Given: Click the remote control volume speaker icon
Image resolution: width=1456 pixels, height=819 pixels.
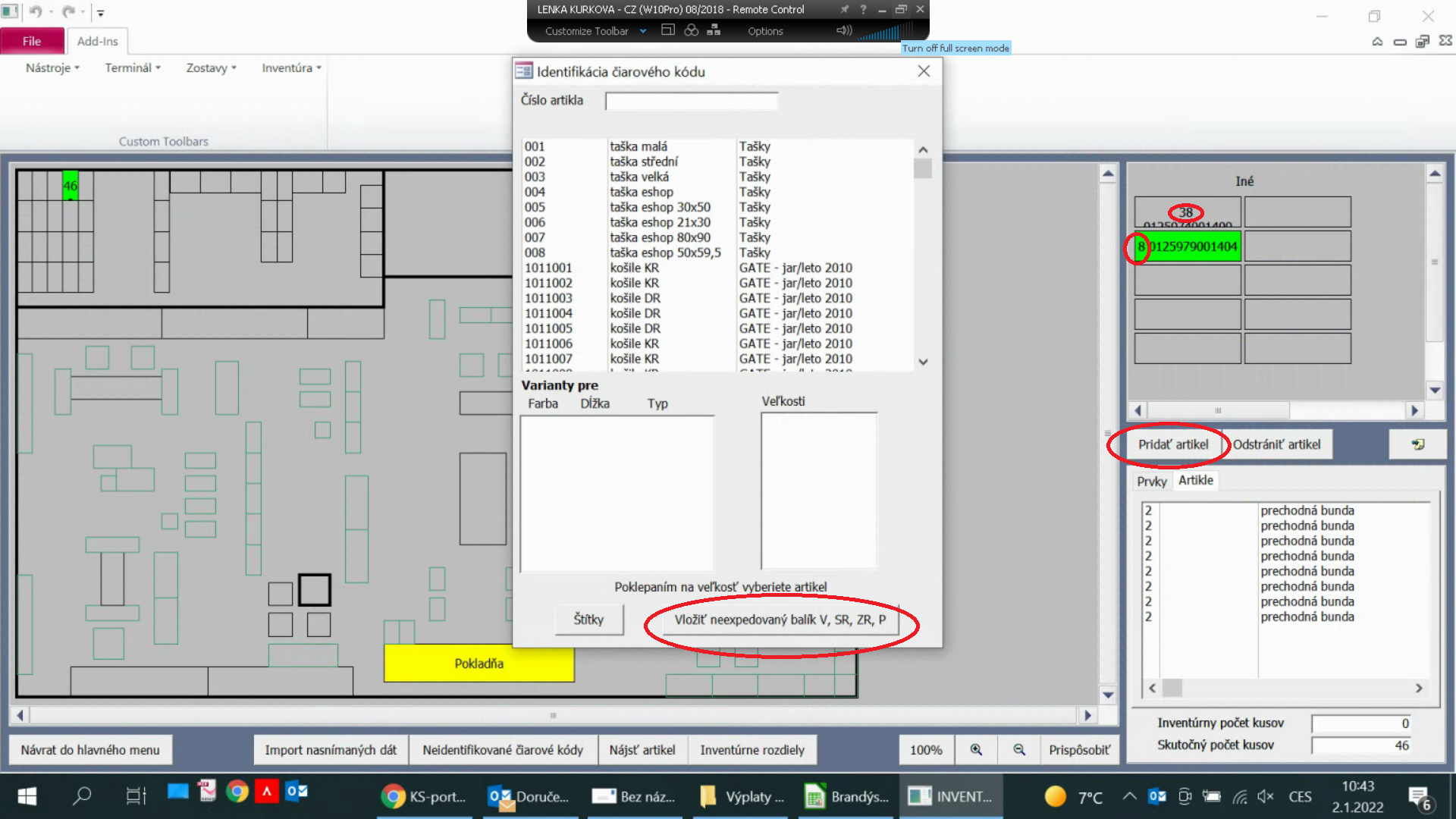Looking at the screenshot, I should coord(843,31).
